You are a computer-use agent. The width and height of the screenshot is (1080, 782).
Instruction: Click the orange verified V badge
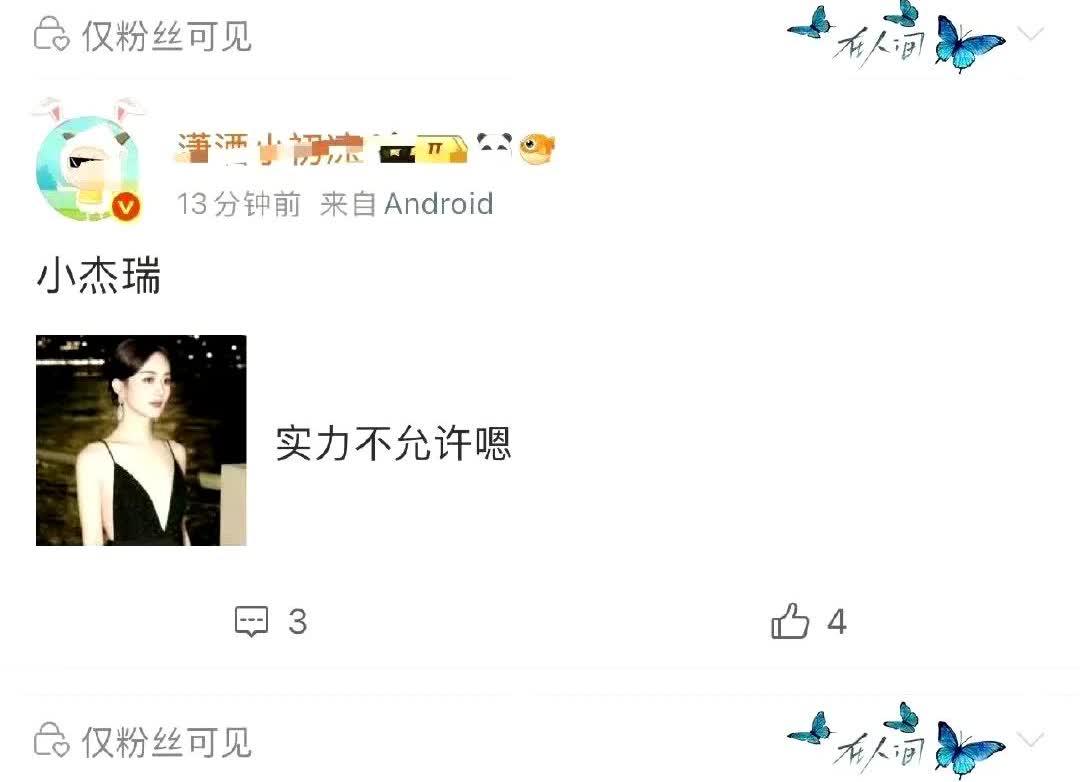(126, 206)
